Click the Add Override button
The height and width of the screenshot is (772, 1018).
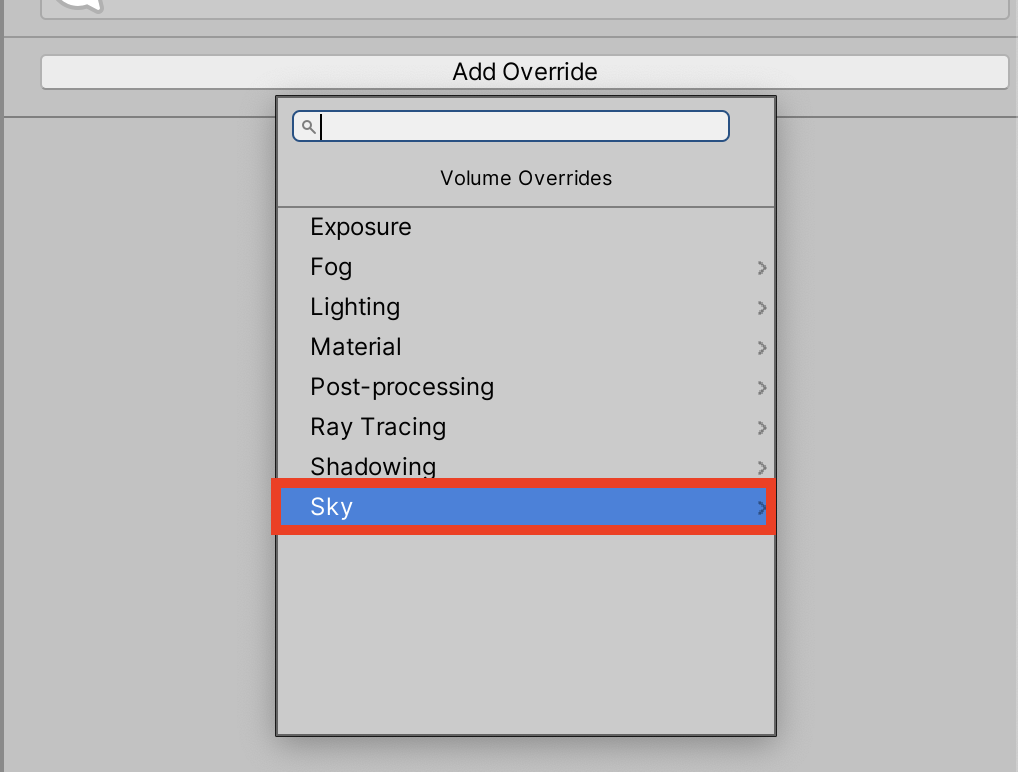point(524,72)
